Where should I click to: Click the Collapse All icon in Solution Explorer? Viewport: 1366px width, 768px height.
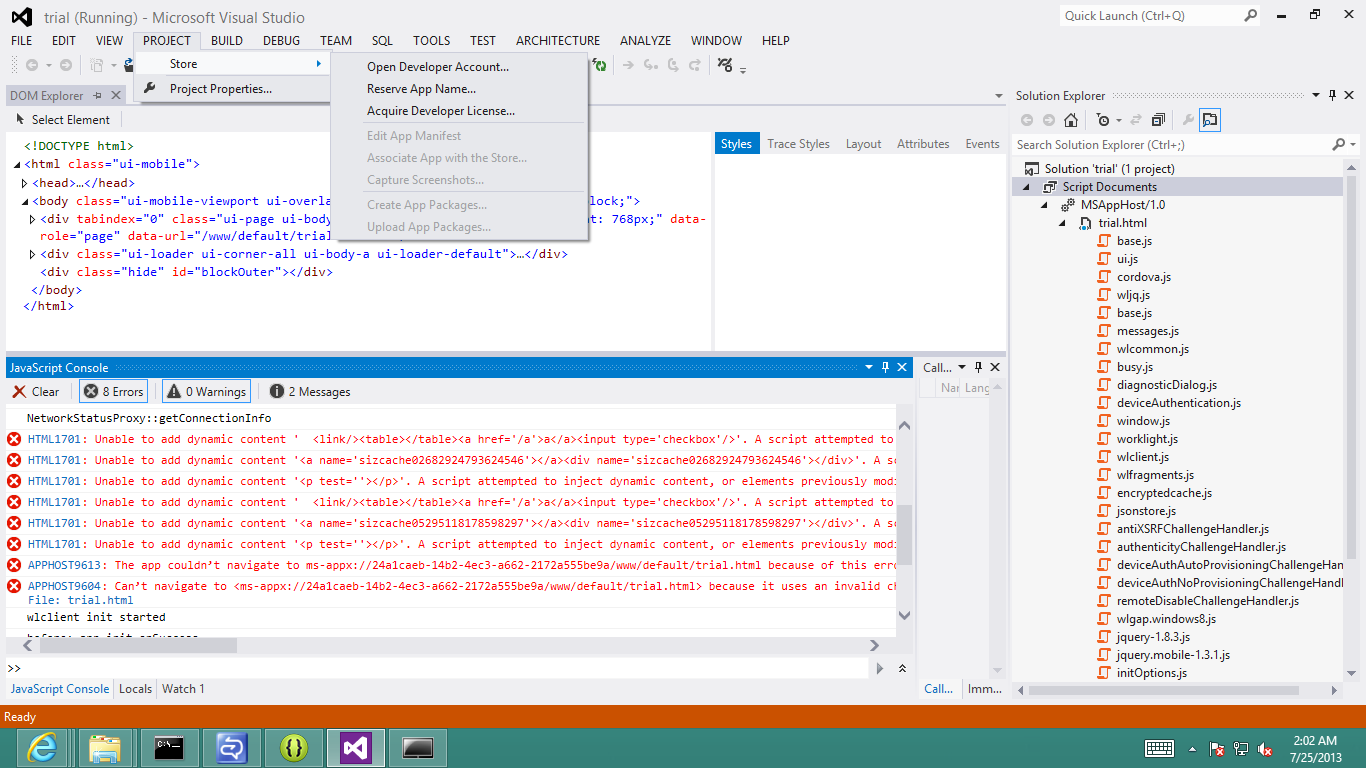1157,120
